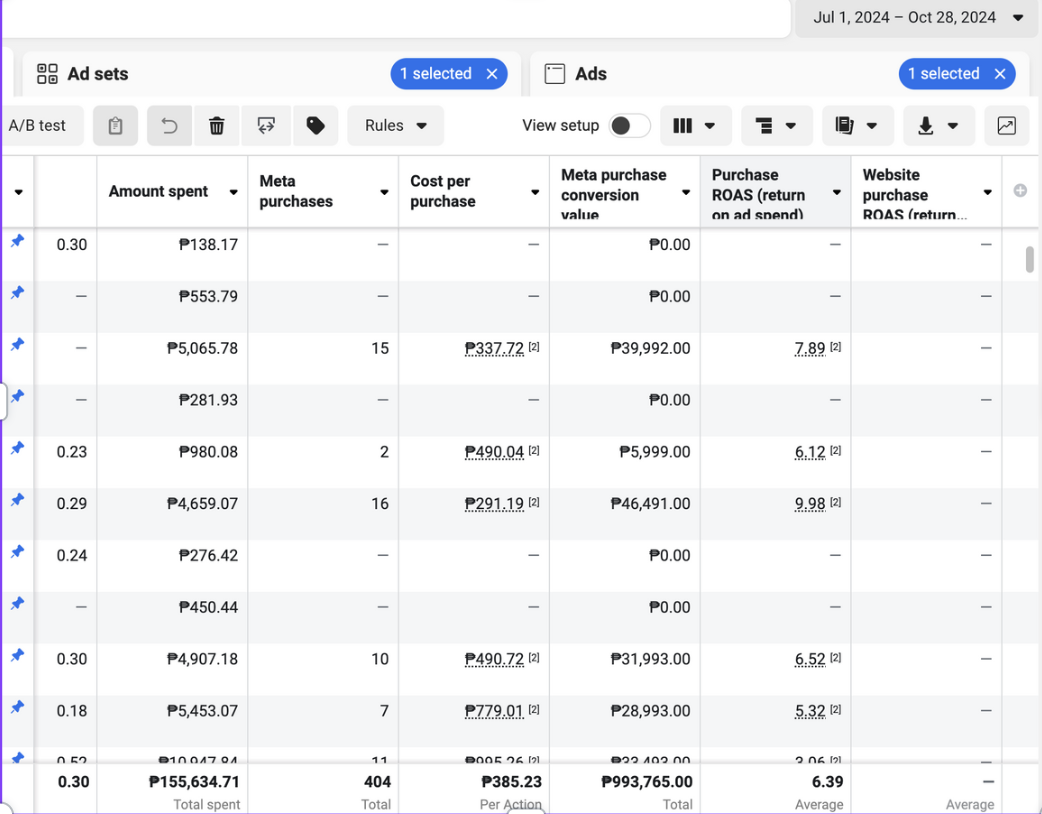This screenshot has height=814, width=1042.
Task: Click the breakdown icon
Action: click(764, 126)
